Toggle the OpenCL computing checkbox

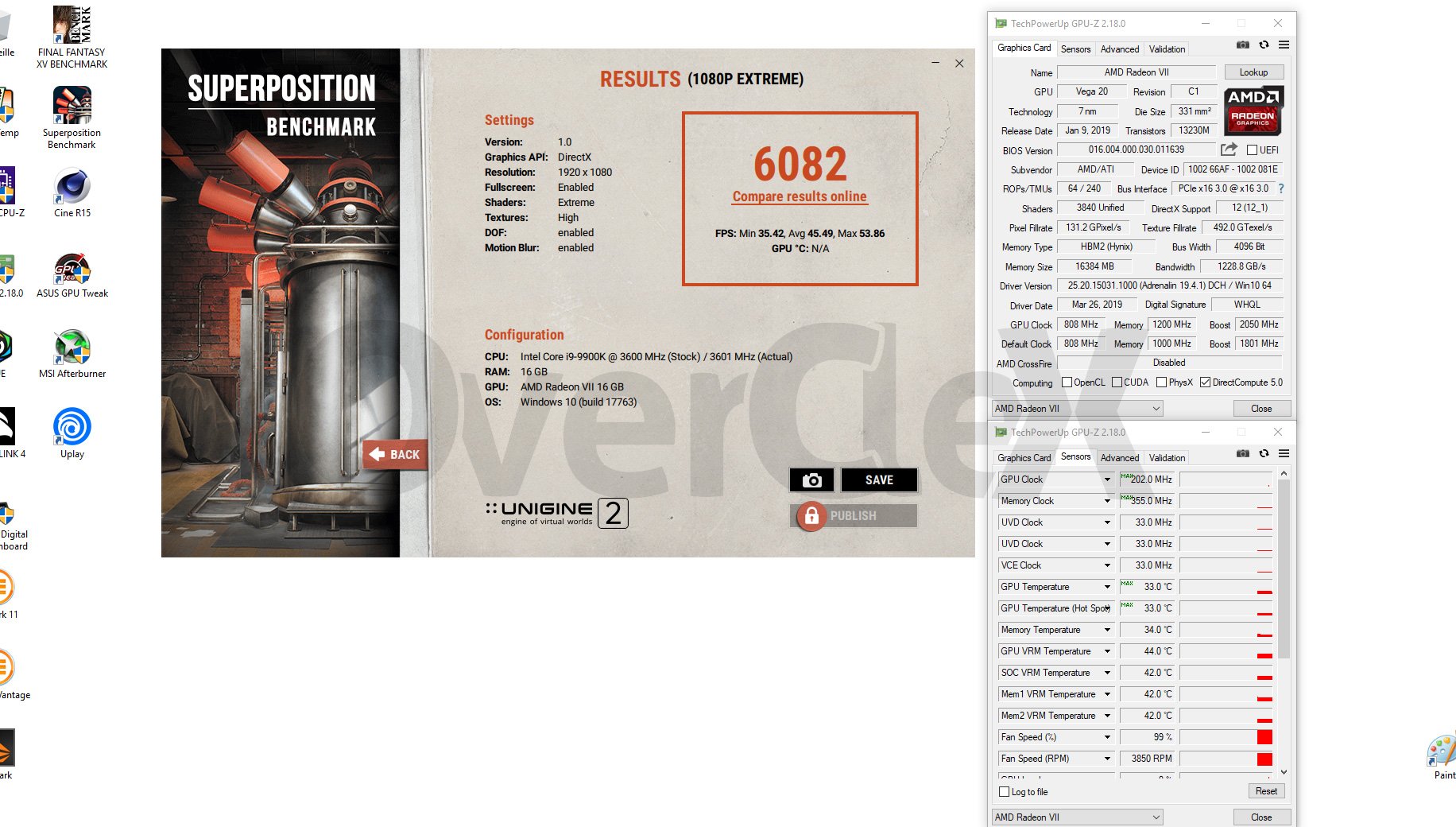pos(1067,382)
